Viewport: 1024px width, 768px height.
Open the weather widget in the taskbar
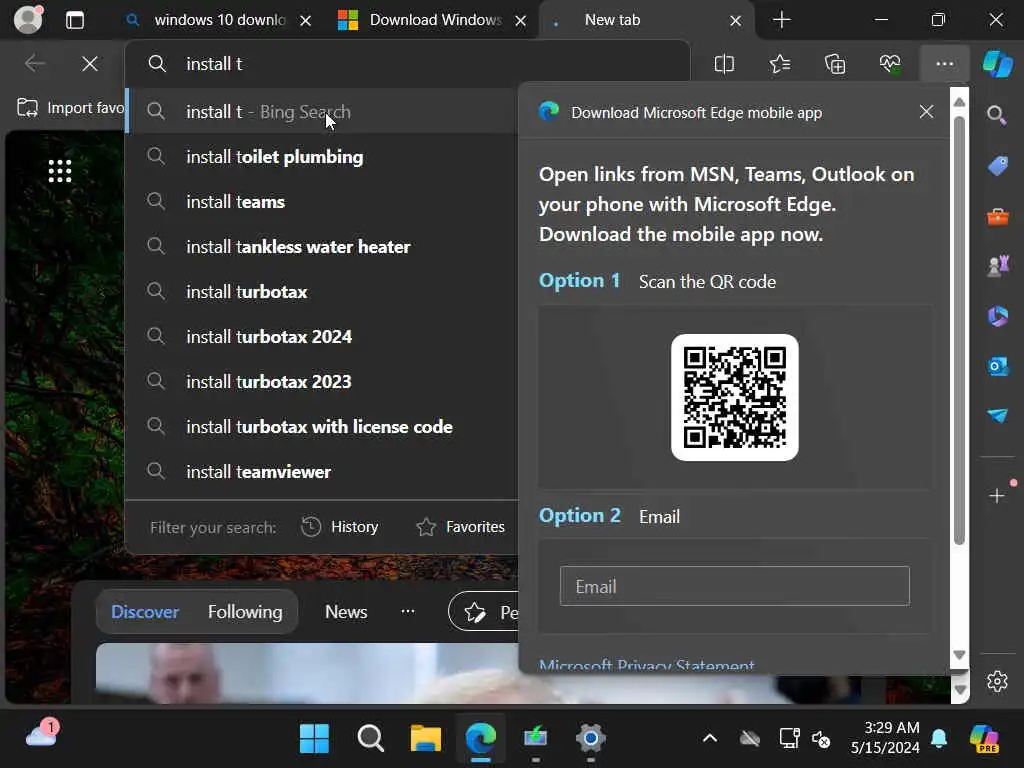click(x=42, y=733)
